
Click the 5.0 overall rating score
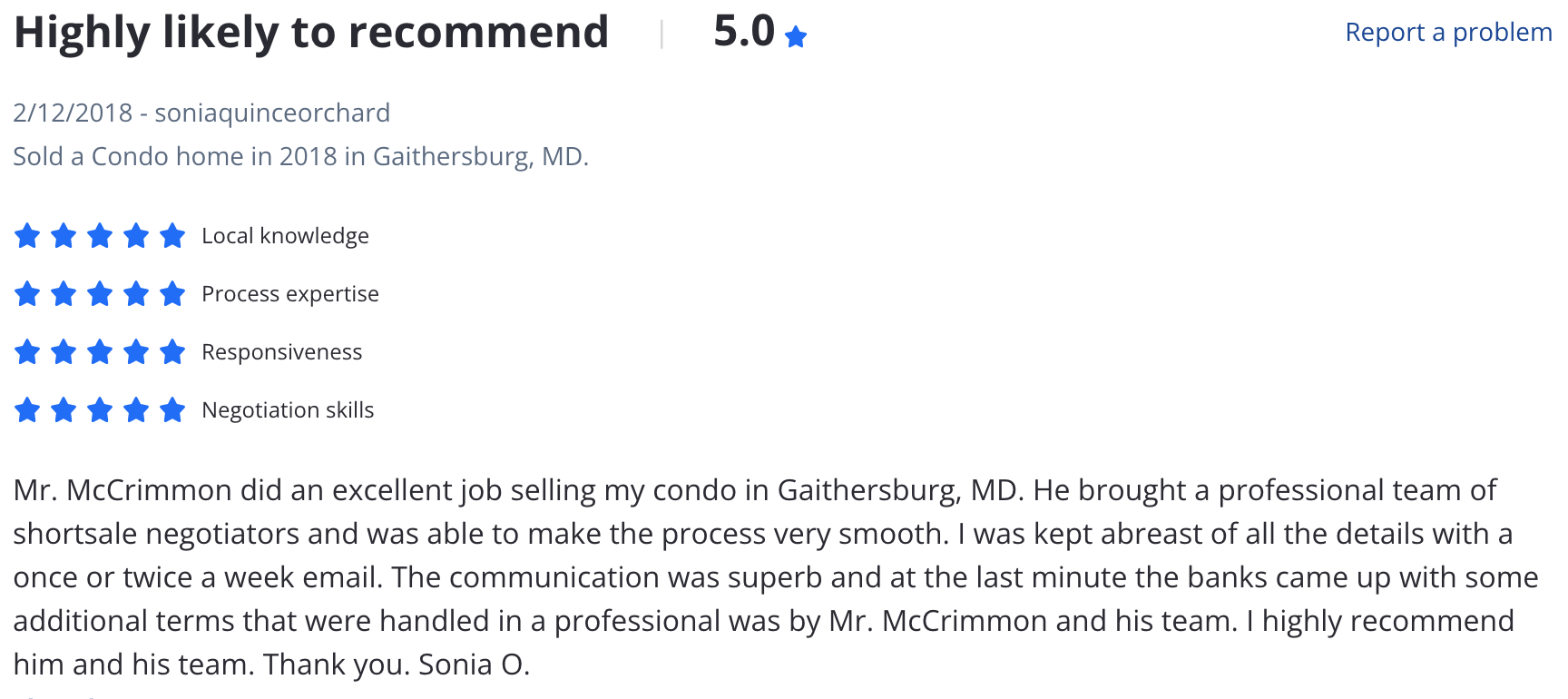pyautogui.click(x=744, y=32)
